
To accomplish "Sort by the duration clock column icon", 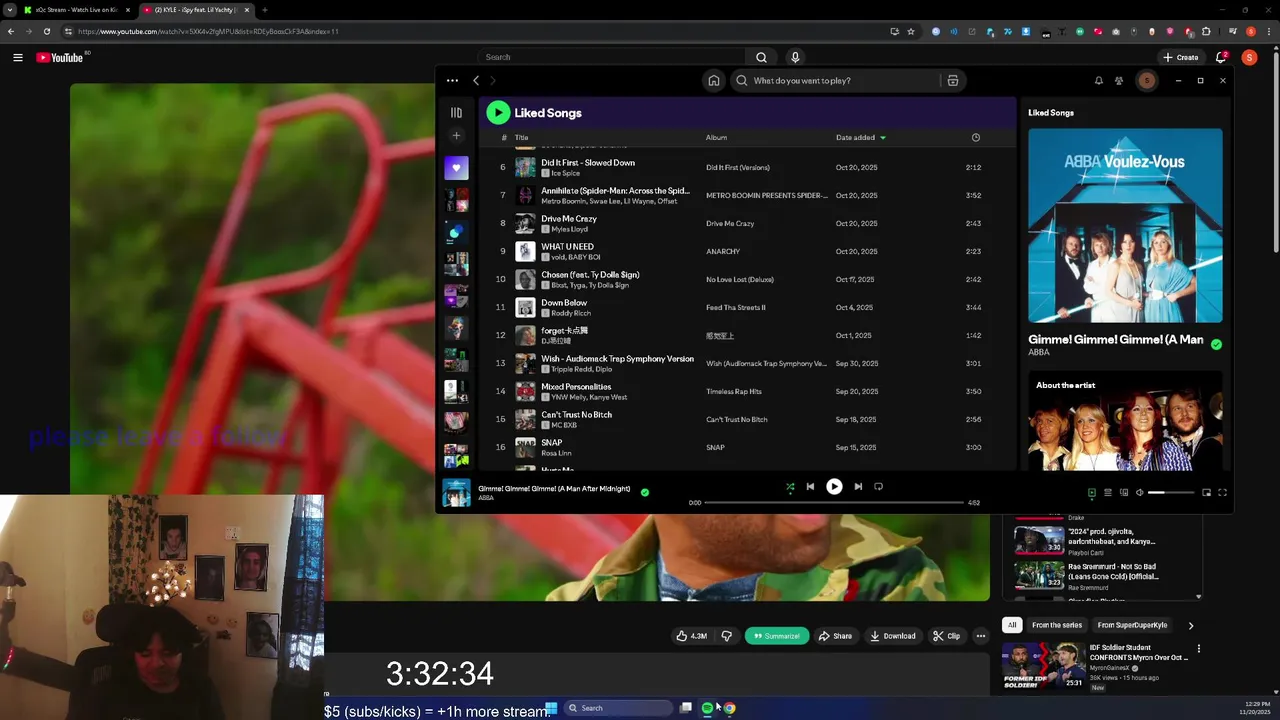I will 976,138.
